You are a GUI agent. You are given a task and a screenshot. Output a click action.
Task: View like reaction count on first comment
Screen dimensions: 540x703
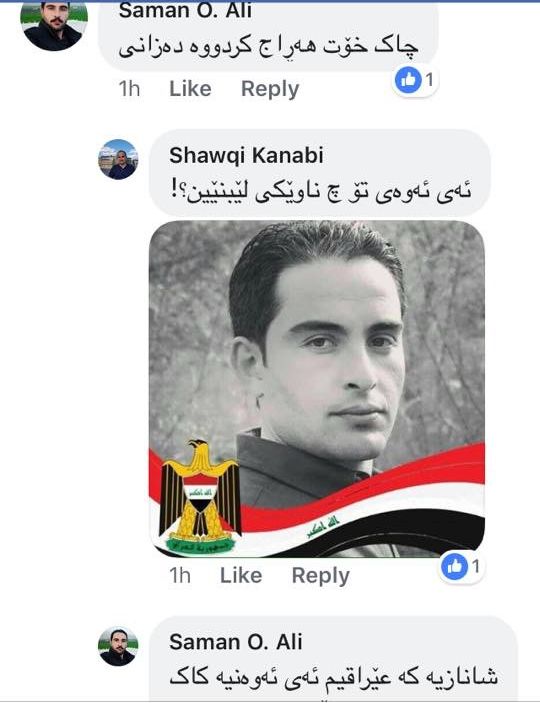click(414, 80)
